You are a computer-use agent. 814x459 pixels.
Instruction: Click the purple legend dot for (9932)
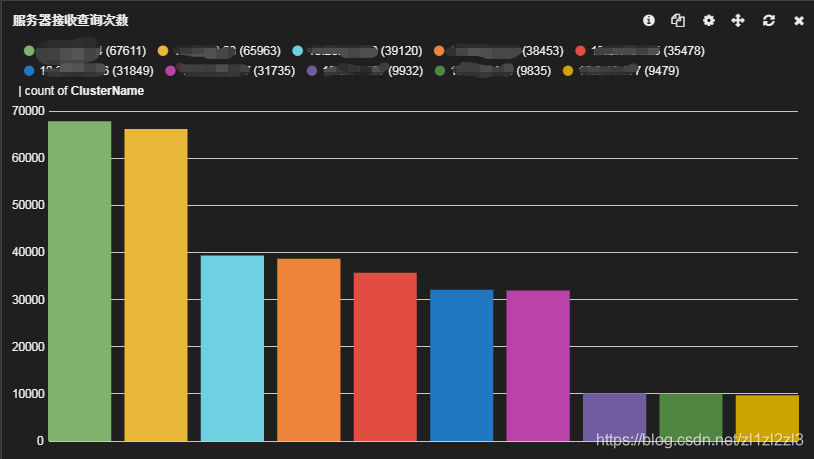[312, 71]
